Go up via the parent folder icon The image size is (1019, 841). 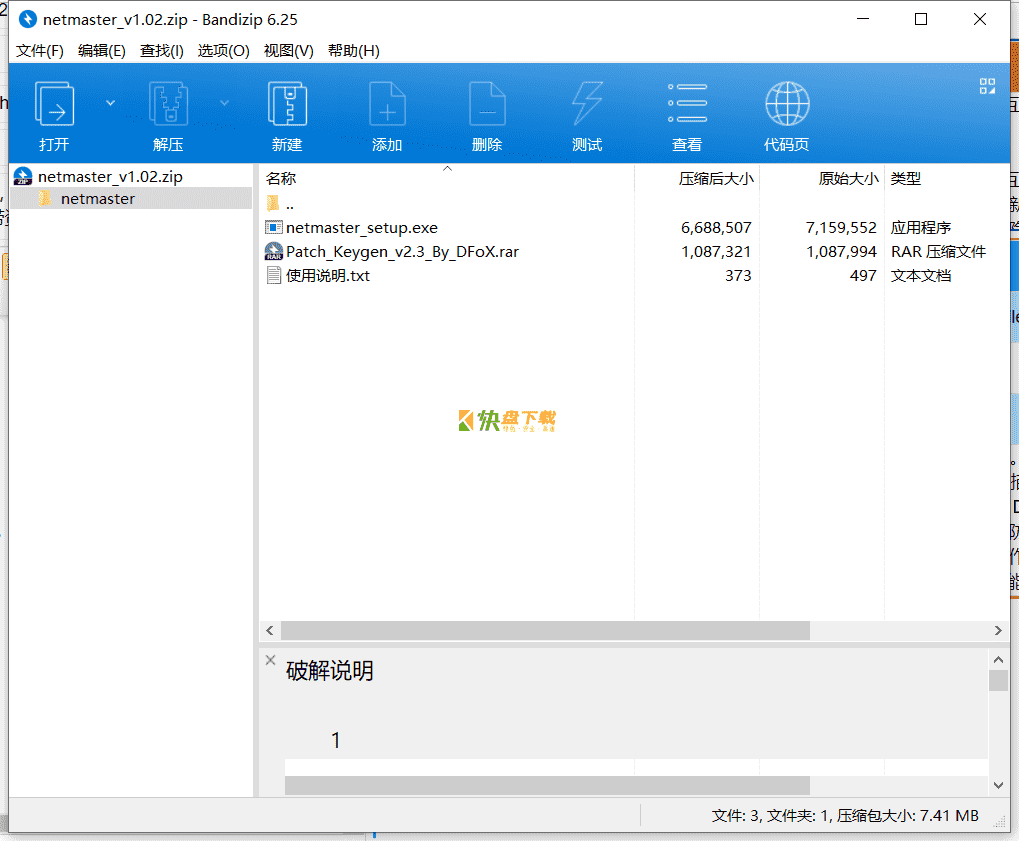pyautogui.click(x=273, y=203)
